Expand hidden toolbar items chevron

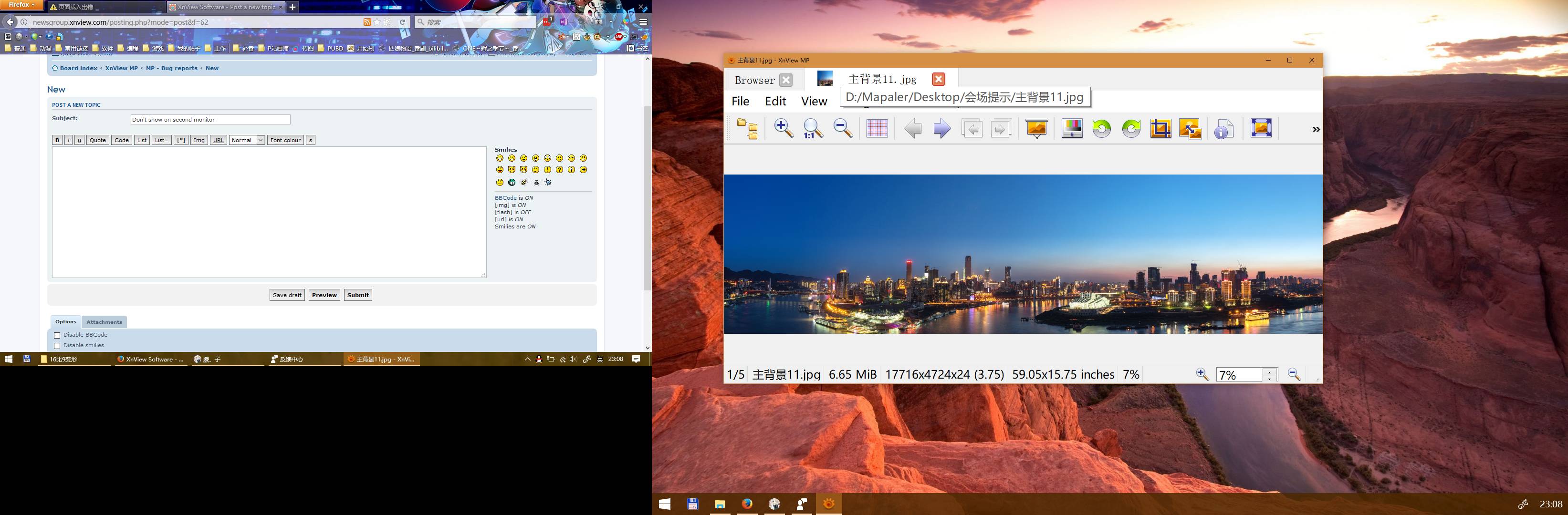click(1316, 129)
